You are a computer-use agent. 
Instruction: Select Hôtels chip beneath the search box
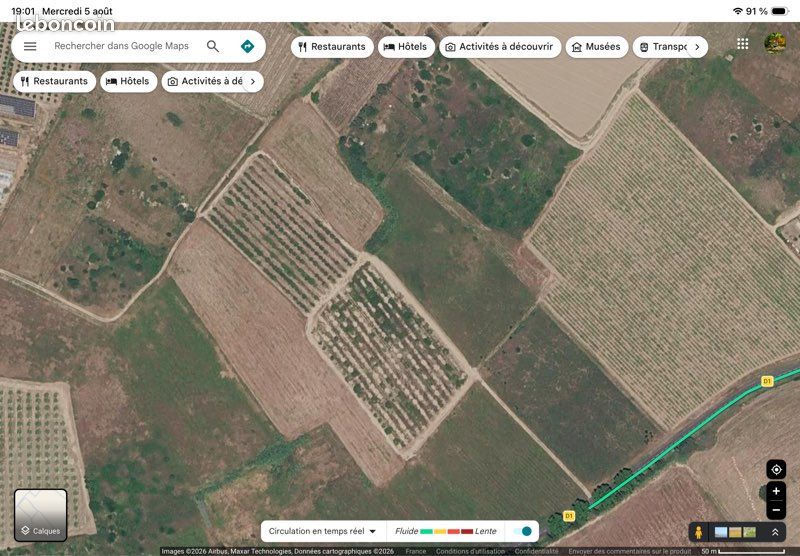tap(129, 82)
